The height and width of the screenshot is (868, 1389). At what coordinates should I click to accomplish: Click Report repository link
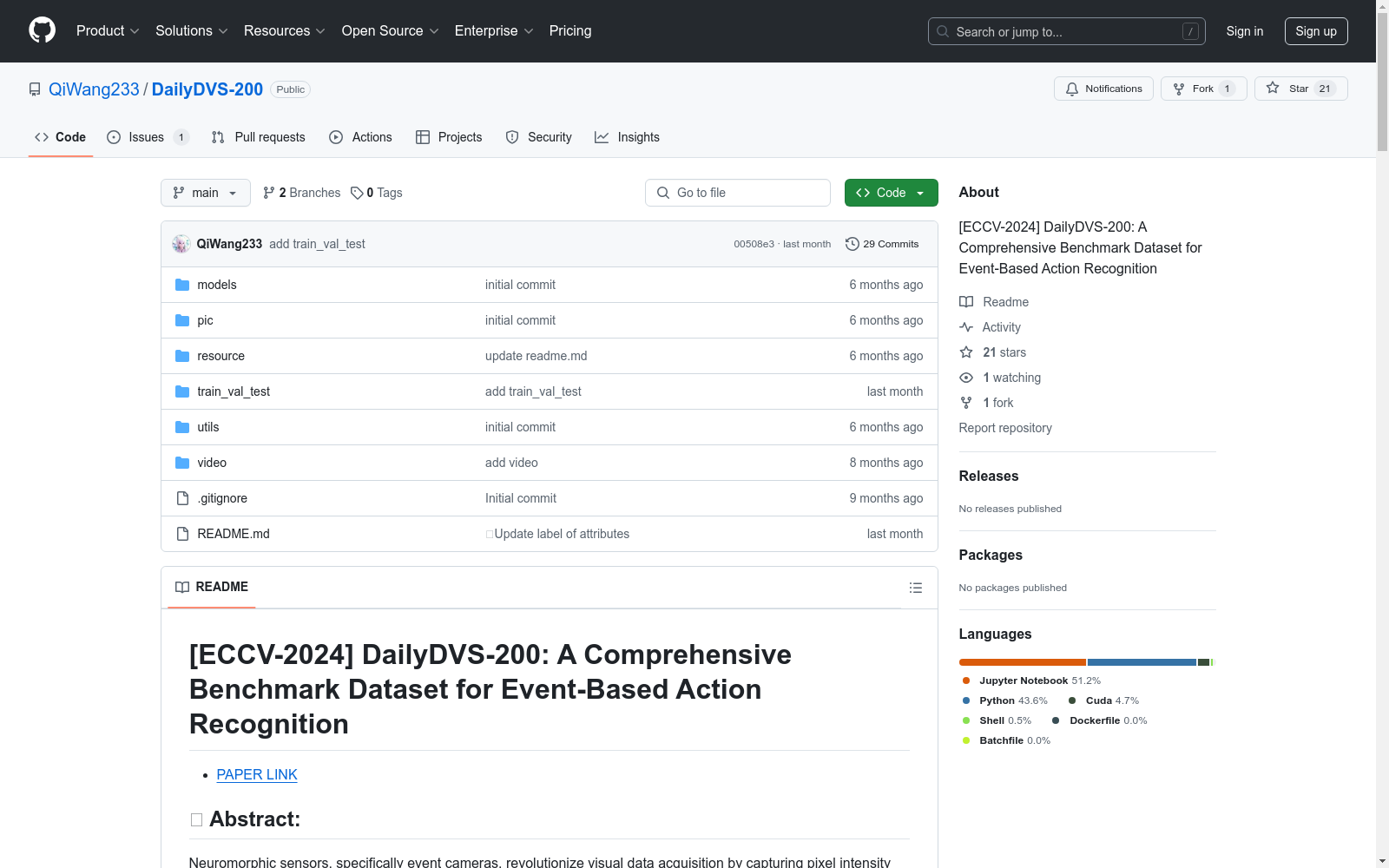1005,428
